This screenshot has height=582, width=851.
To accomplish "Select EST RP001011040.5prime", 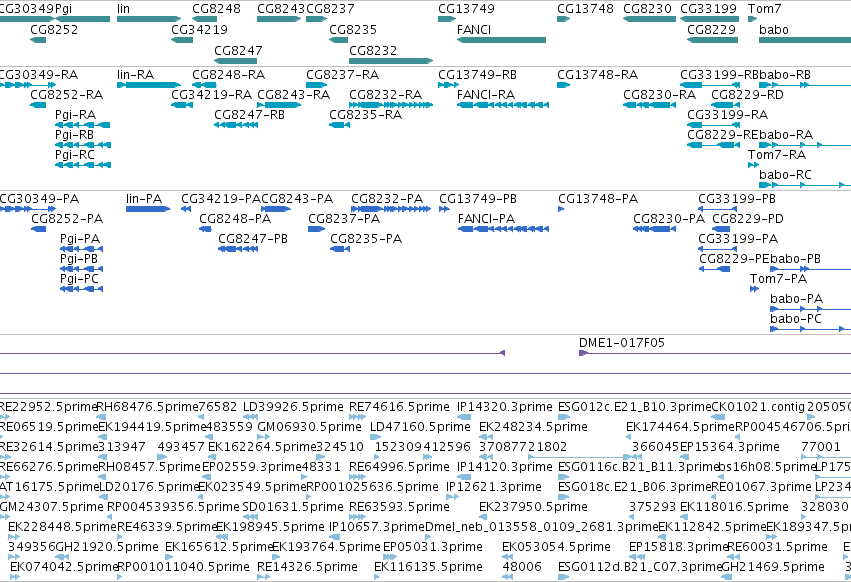I will tap(183, 567).
